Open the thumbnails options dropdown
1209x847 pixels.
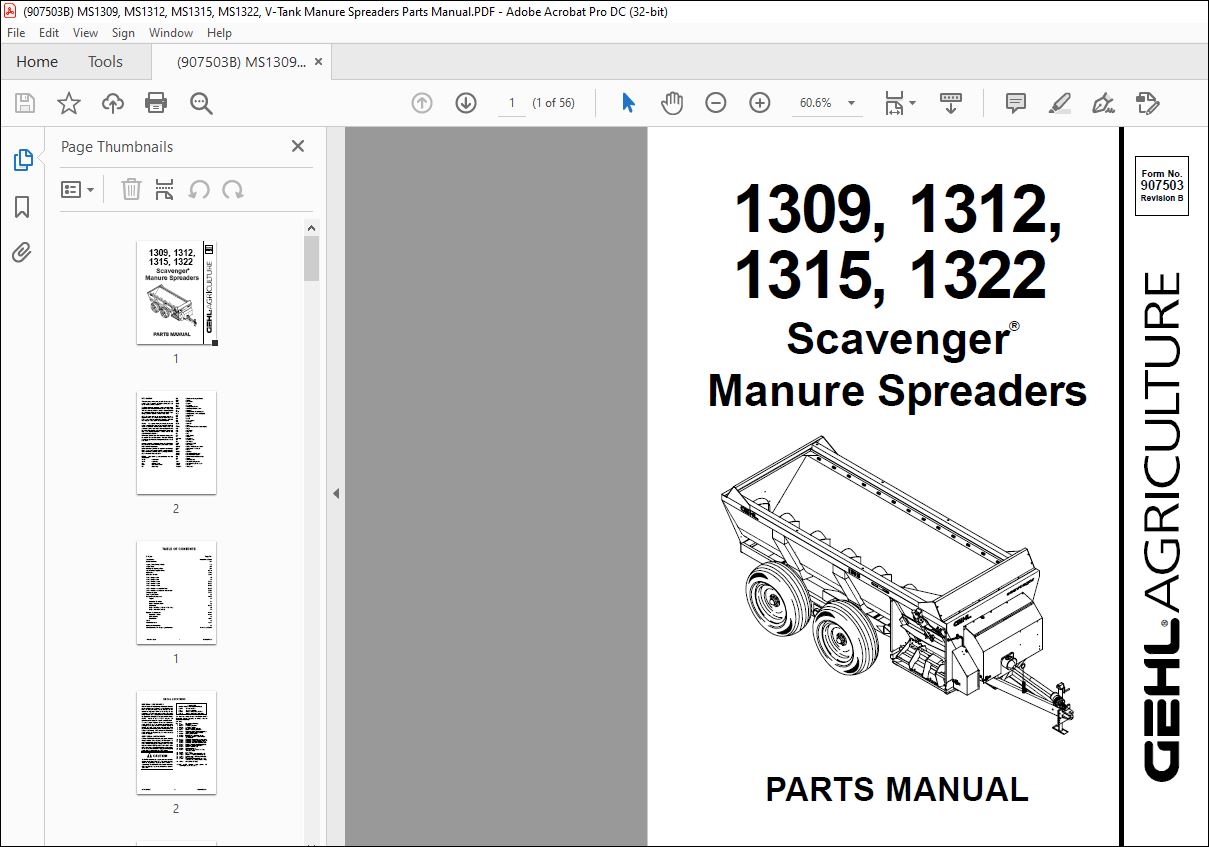(x=77, y=189)
